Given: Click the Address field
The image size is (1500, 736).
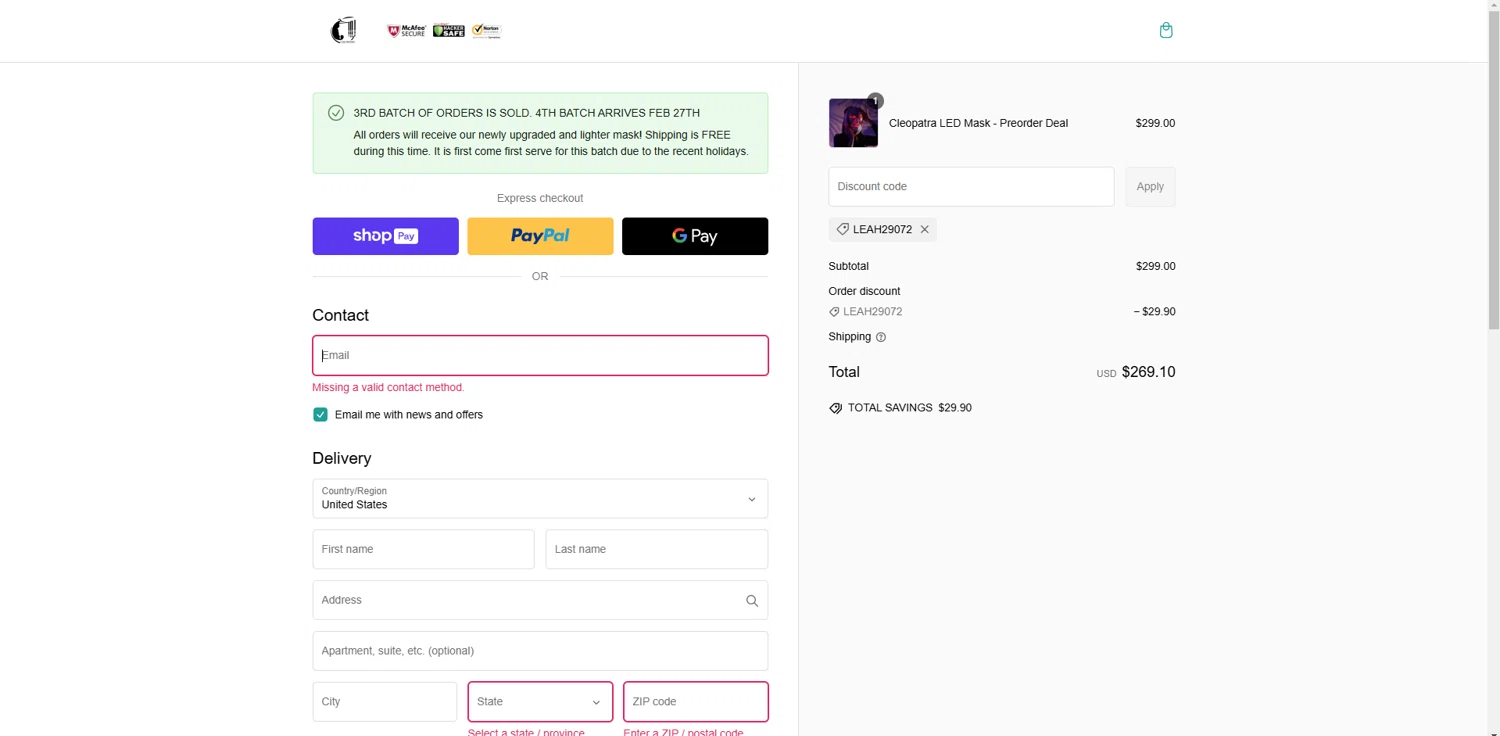Looking at the screenshot, I should (x=540, y=600).
